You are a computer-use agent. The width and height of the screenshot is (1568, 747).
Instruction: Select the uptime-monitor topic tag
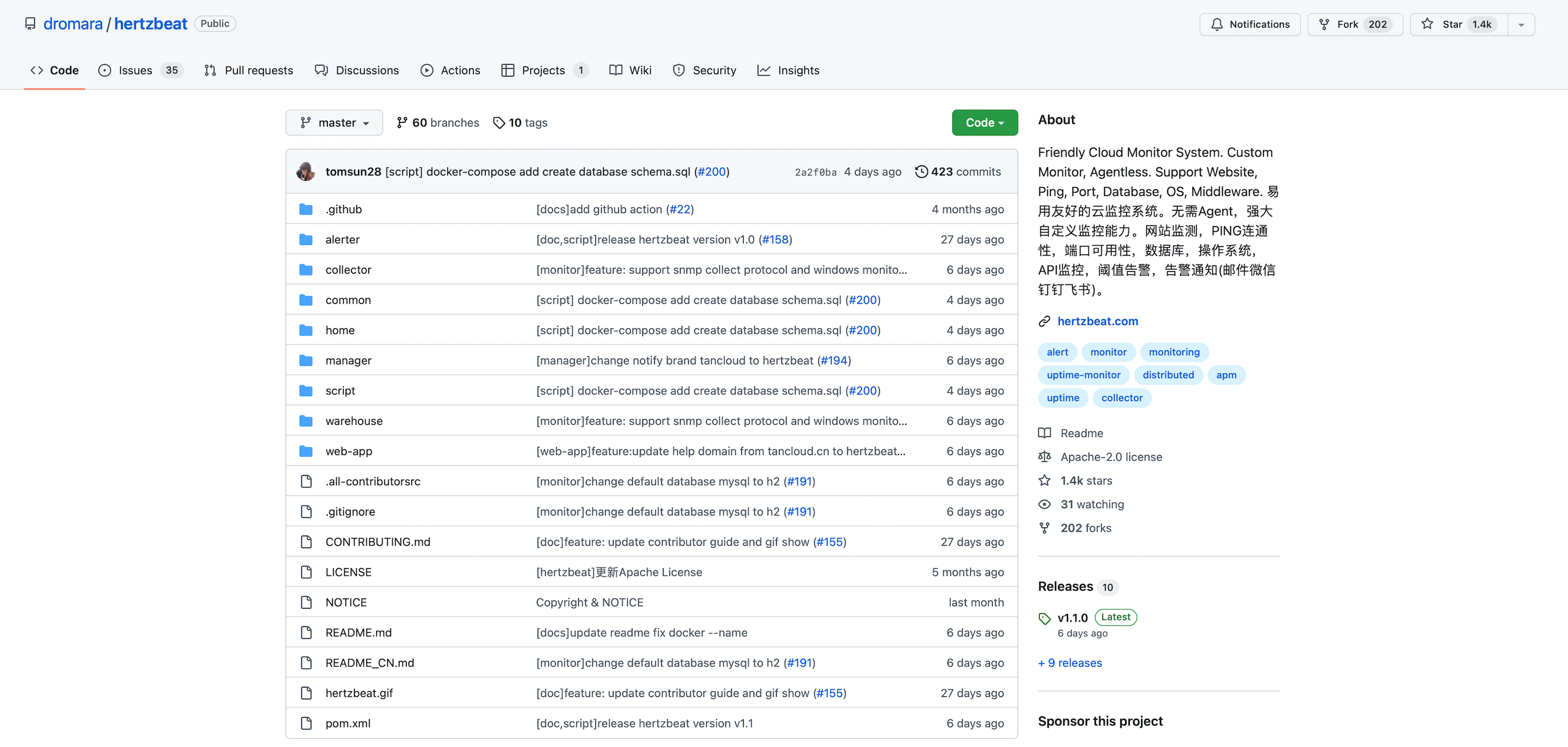tap(1083, 375)
